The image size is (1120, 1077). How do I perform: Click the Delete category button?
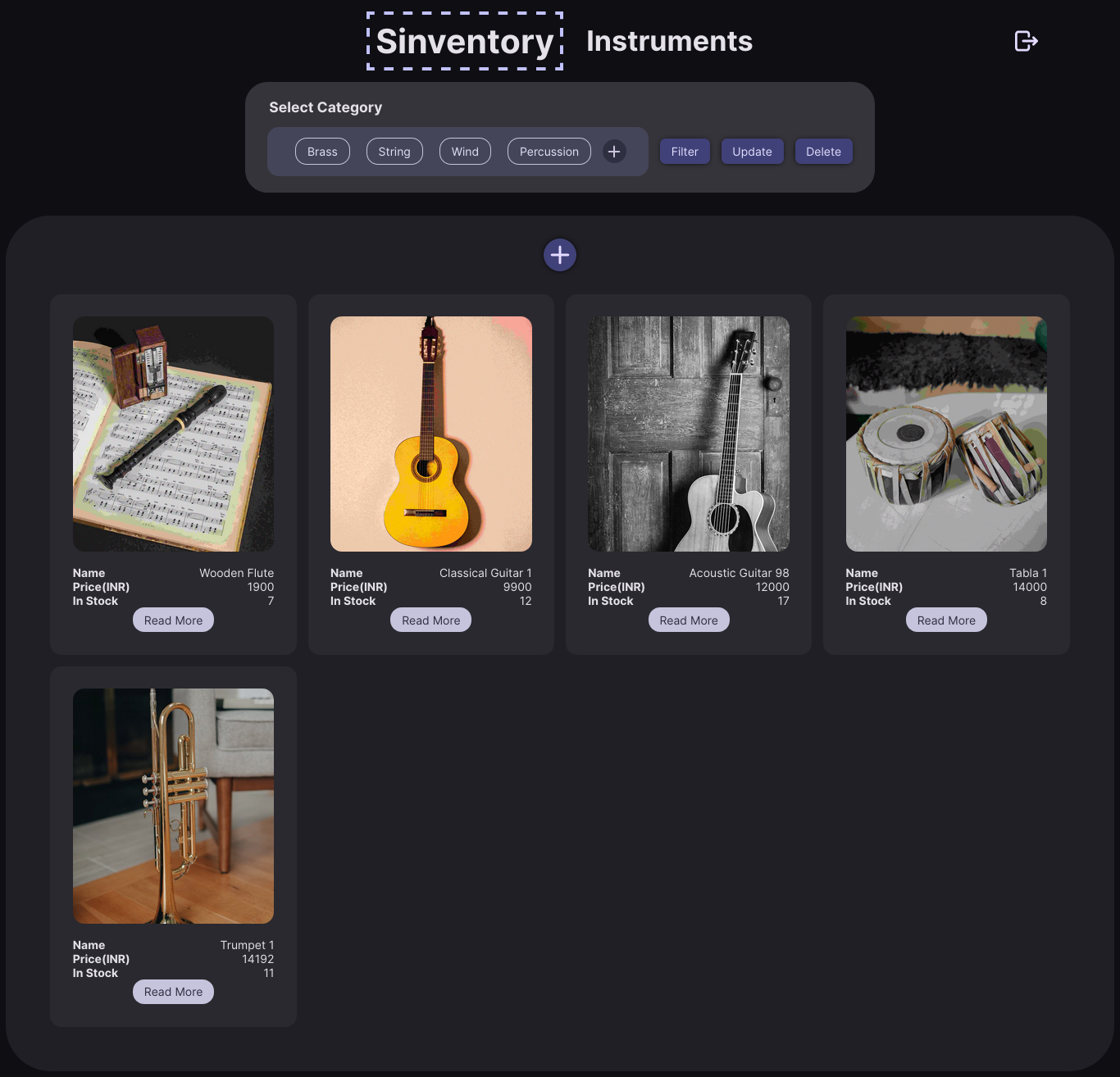point(823,152)
